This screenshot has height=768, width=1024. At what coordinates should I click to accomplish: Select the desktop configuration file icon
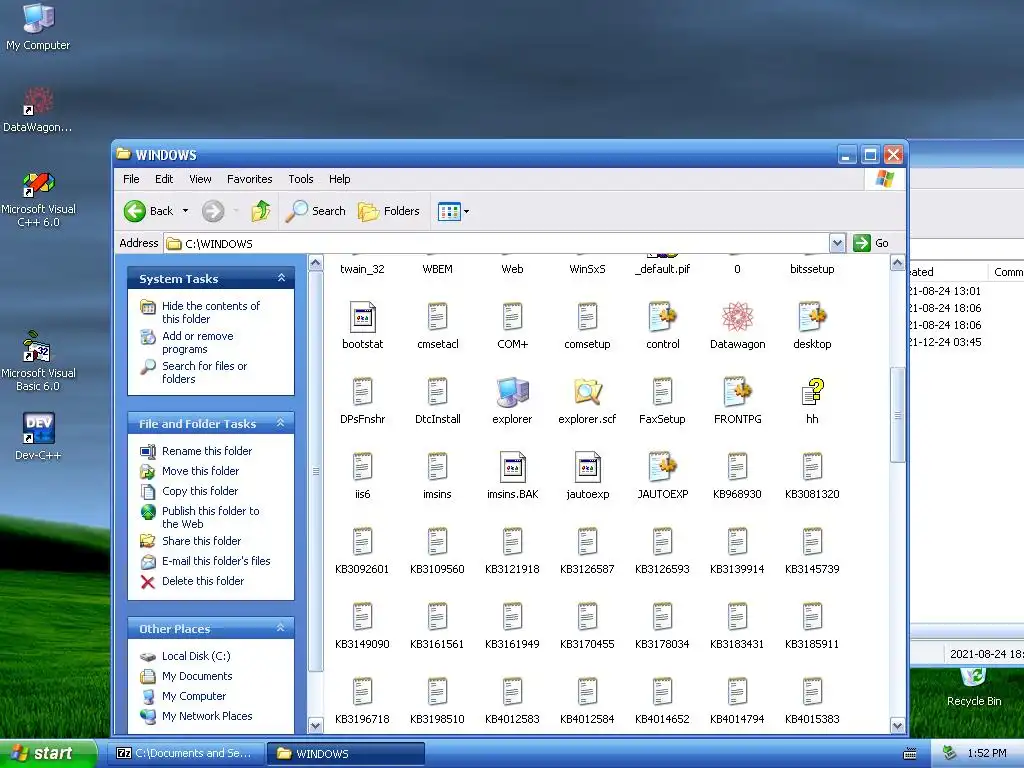click(812, 317)
